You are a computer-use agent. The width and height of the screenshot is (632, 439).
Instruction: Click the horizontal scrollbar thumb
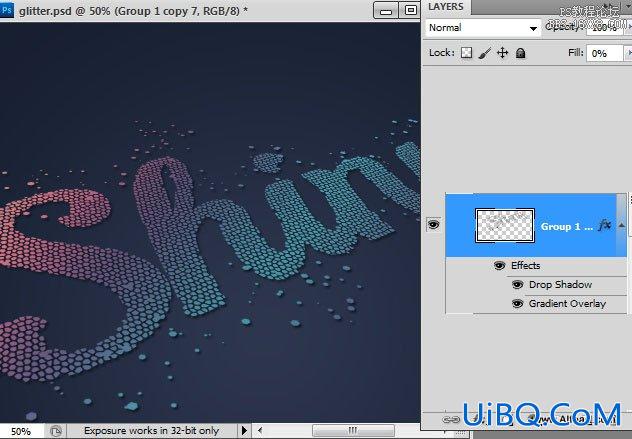[353, 431]
